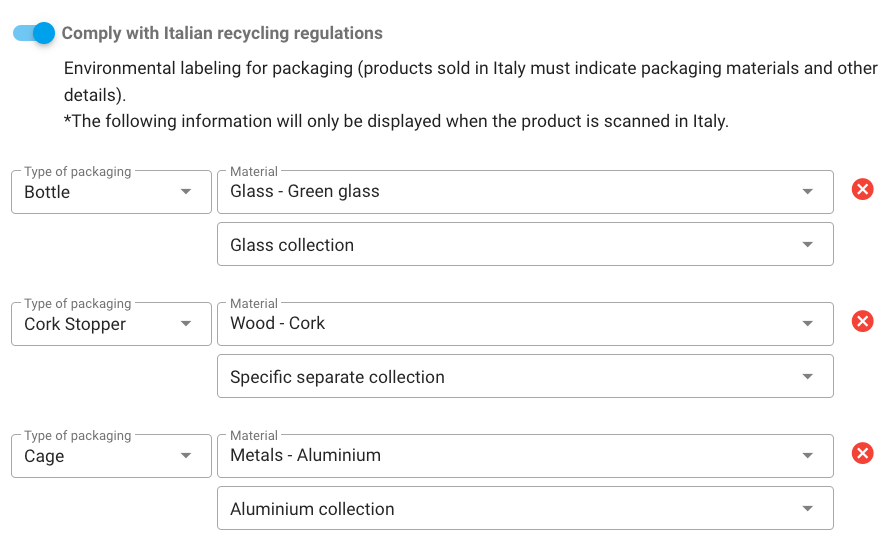The height and width of the screenshot is (542, 889).
Task: Toggle Italian recycling regulations switch
Action: (x=34, y=33)
